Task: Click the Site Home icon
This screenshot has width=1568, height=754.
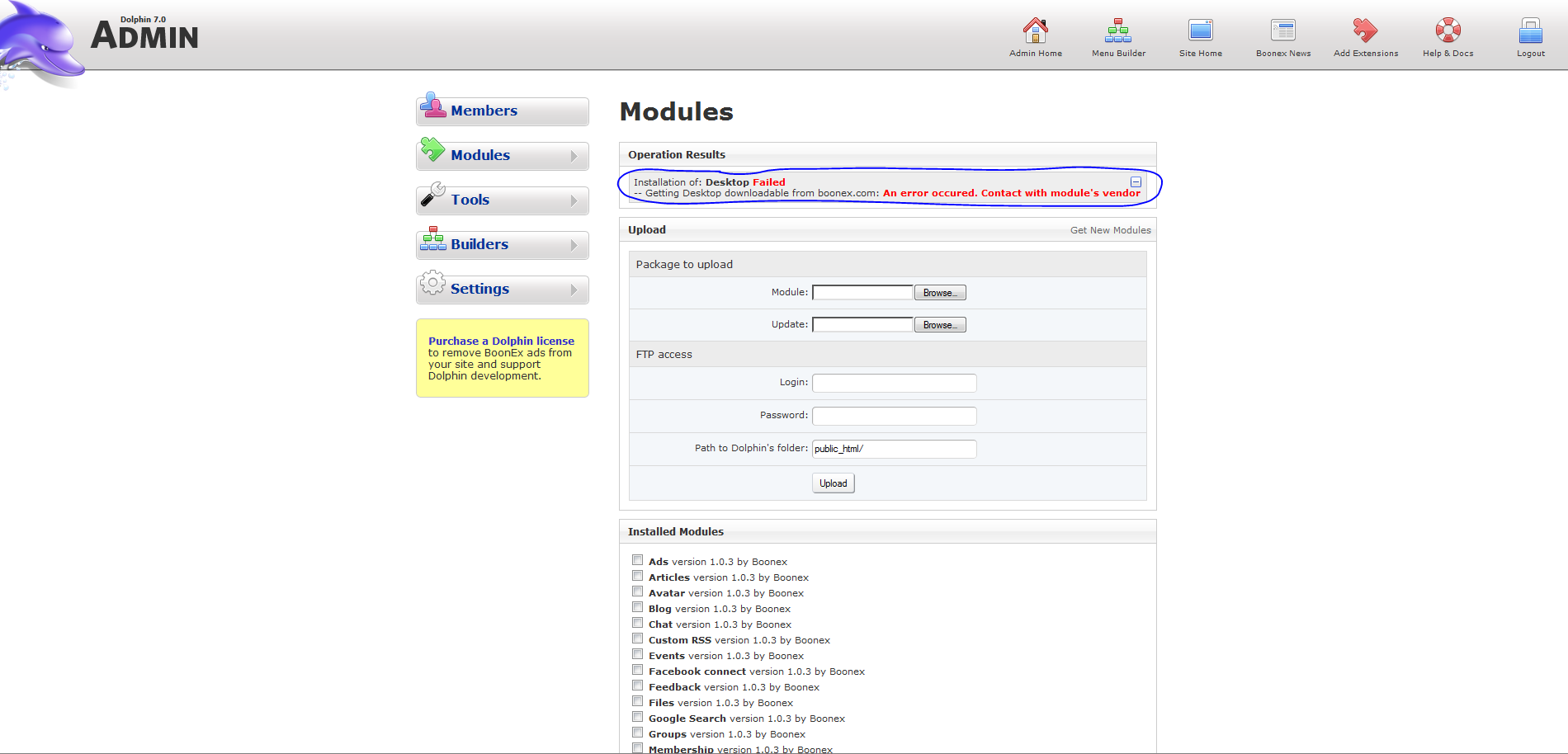Action: pyautogui.click(x=1200, y=31)
